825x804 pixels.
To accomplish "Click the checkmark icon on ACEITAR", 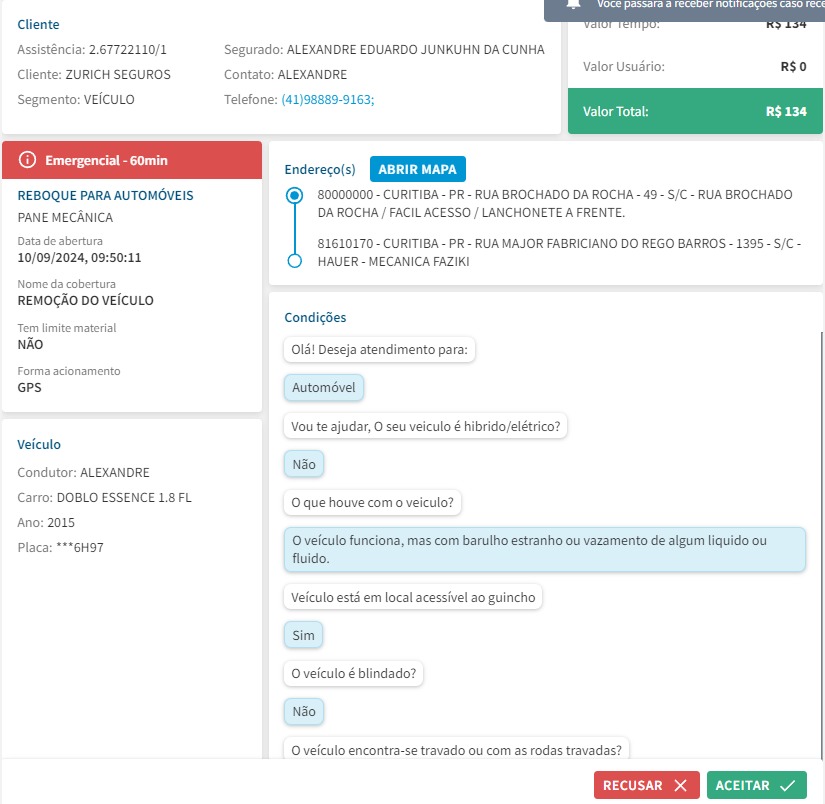I will (787, 786).
